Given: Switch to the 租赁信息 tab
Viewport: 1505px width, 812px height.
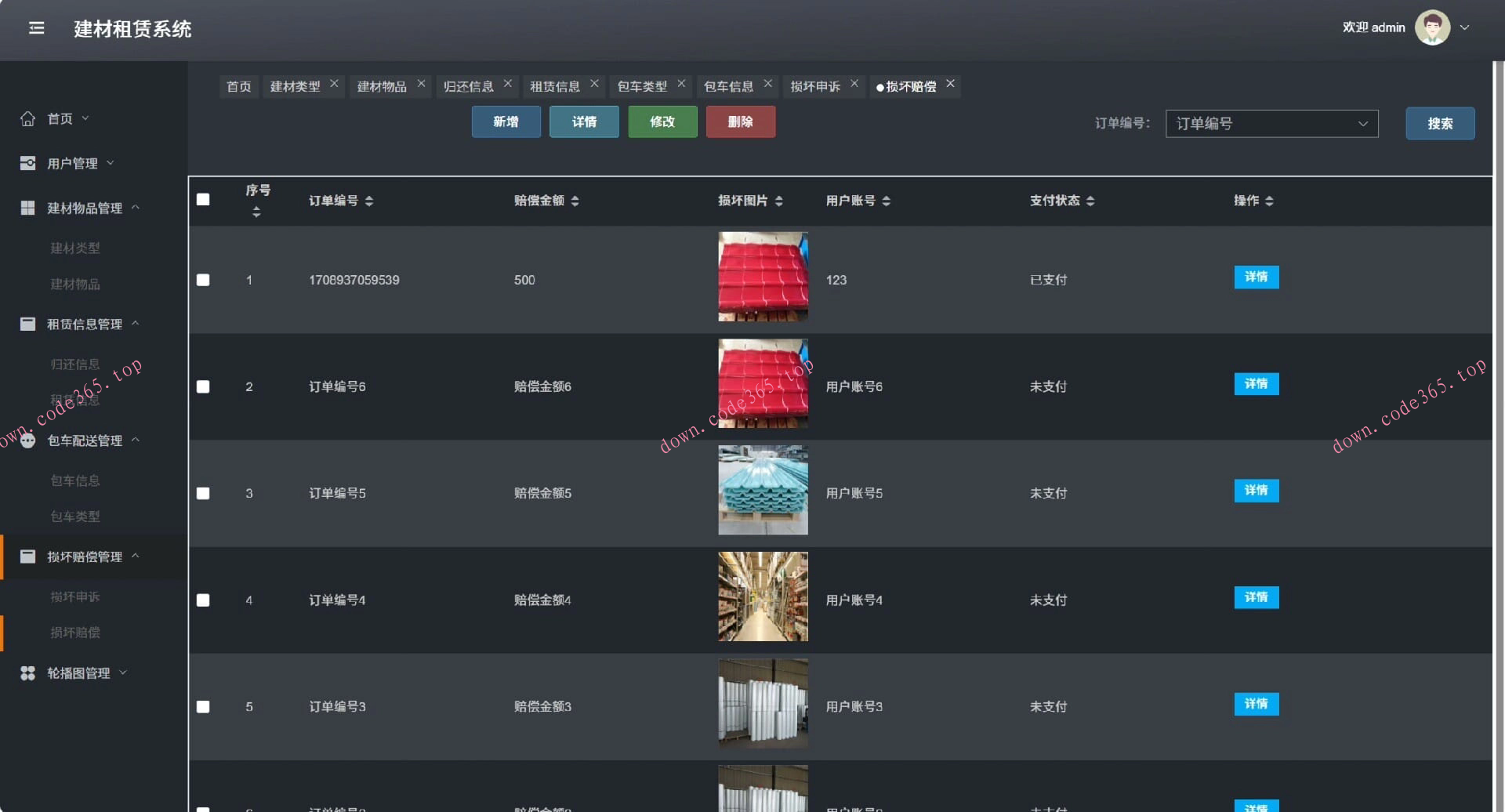Looking at the screenshot, I should click(557, 86).
